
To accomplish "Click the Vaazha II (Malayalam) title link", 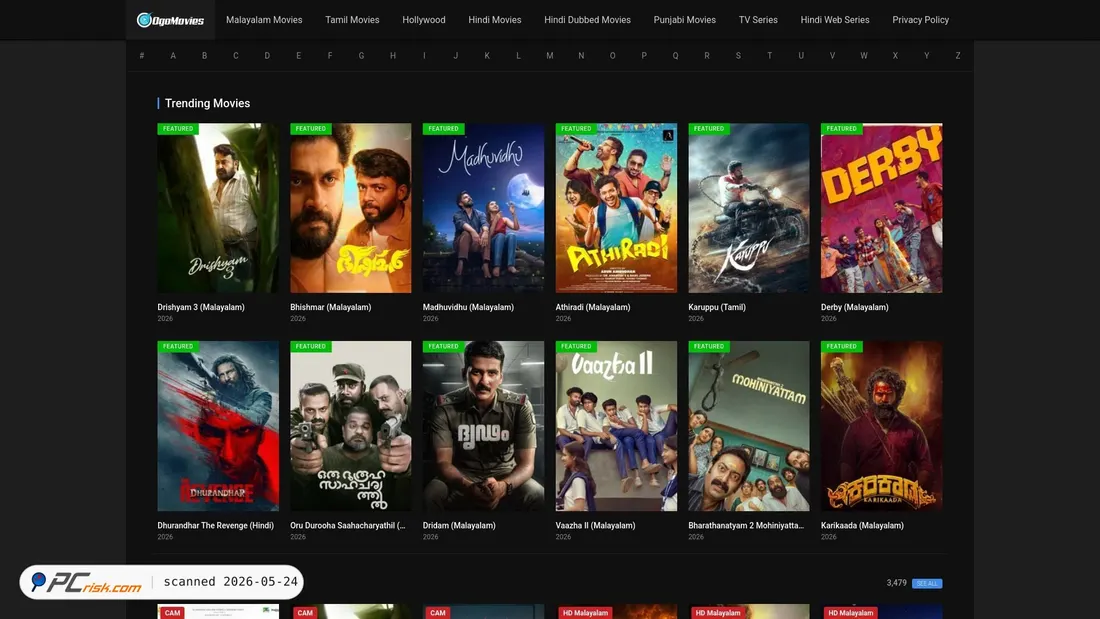I will tap(595, 526).
